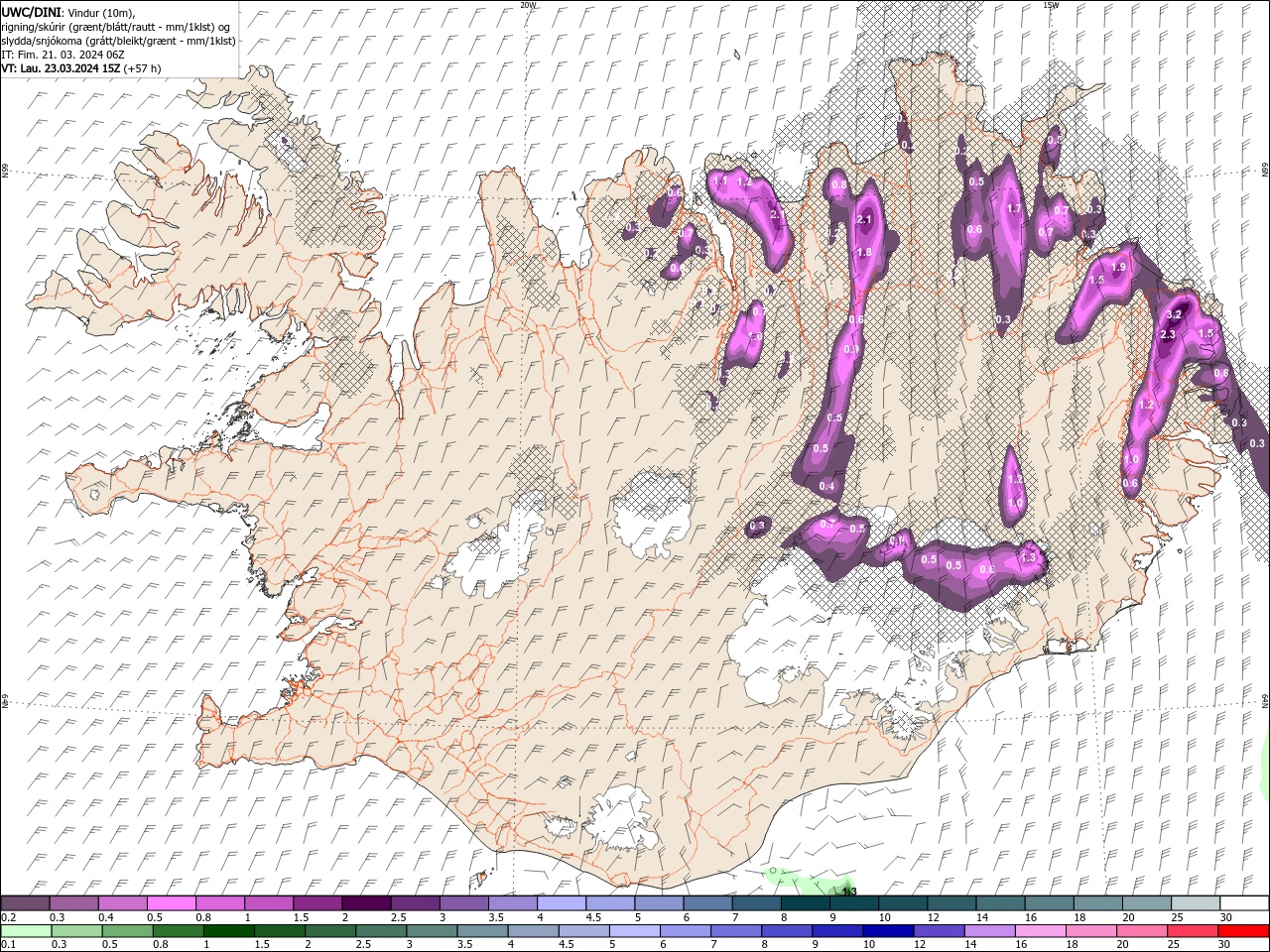Choose the lower legend row swatch labeled 25

[1192, 930]
